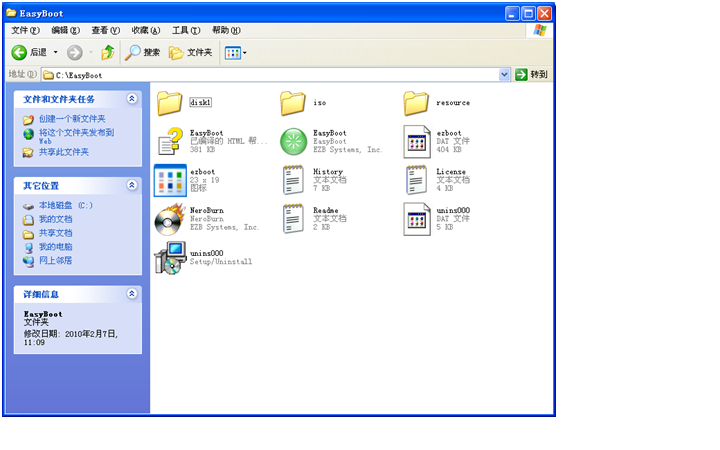Screen dimensions: 720x450
Task: Click the Readme file name text
Action: (x=326, y=210)
